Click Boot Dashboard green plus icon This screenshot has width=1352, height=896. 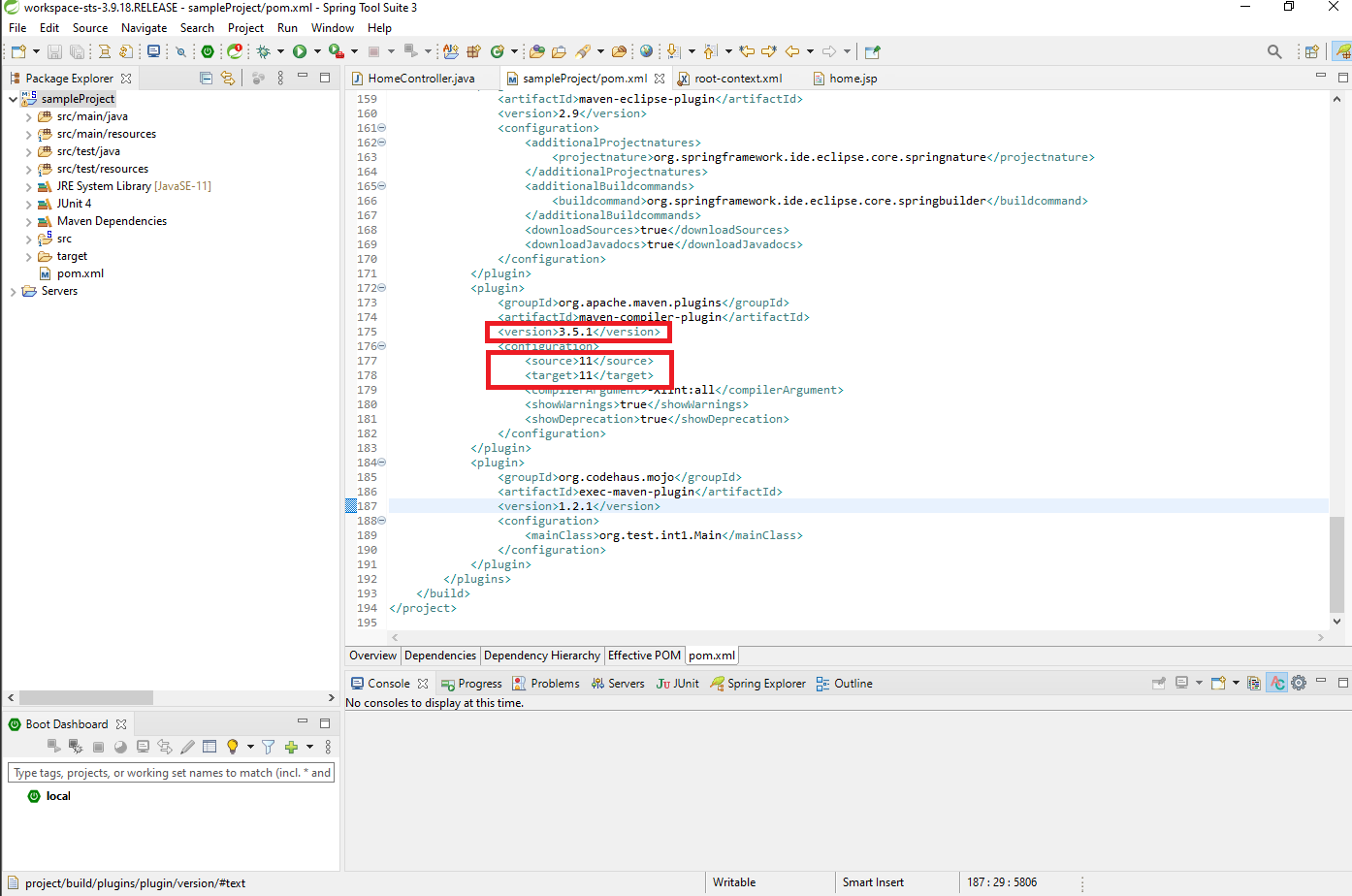click(291, 747)
